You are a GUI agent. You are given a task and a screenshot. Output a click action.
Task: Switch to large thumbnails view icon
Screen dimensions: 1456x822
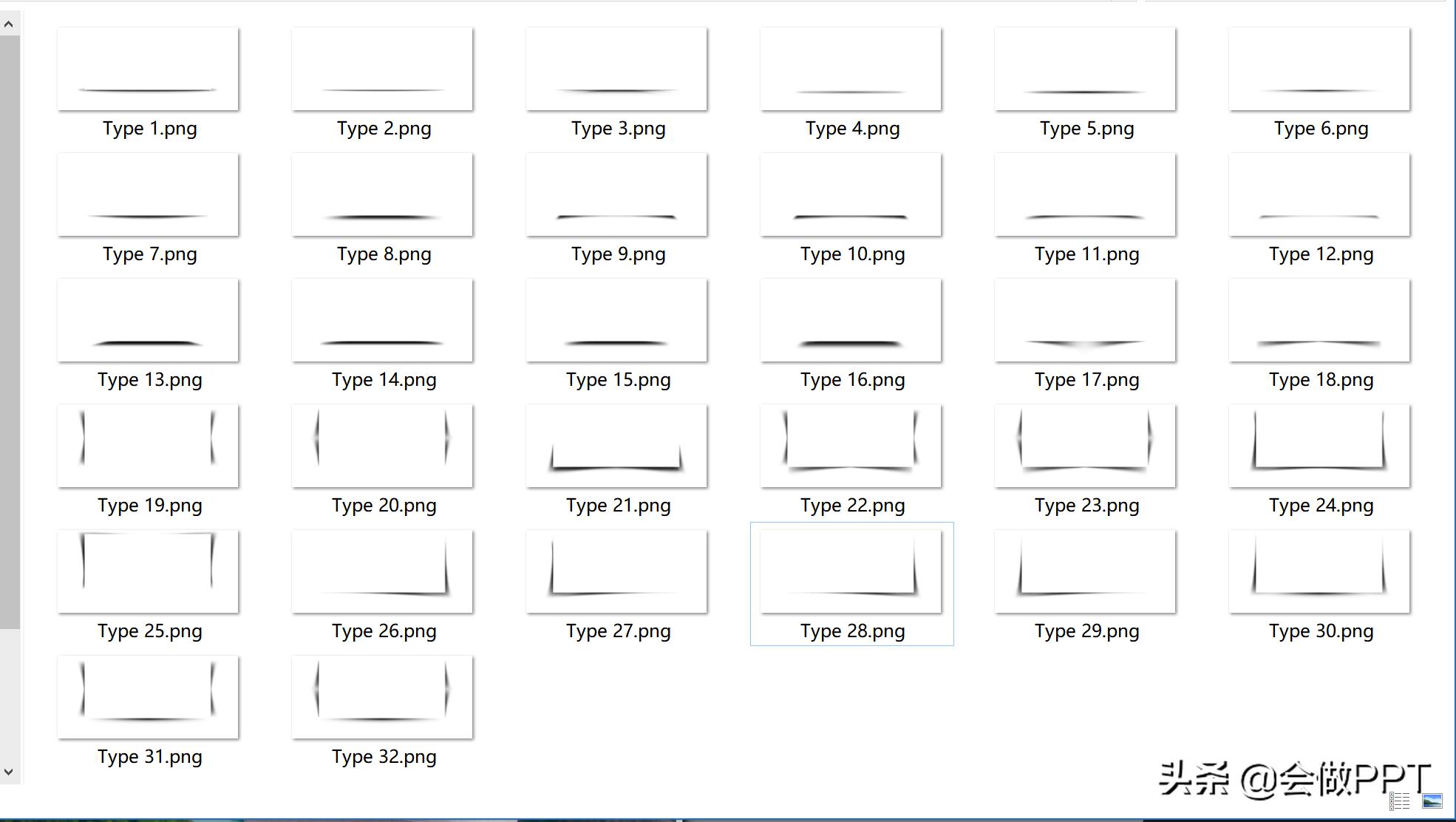tap(1432, 801)
